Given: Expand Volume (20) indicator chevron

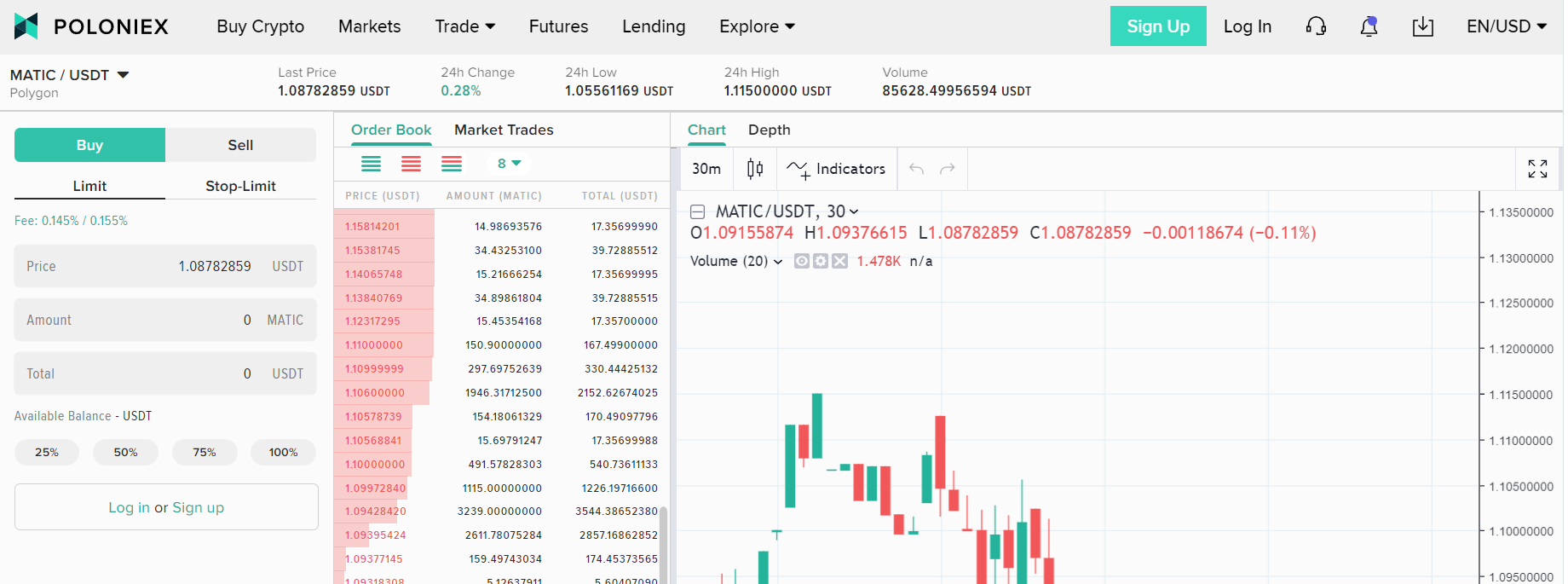Looking at the screenshot, I should tap(778, 262).
